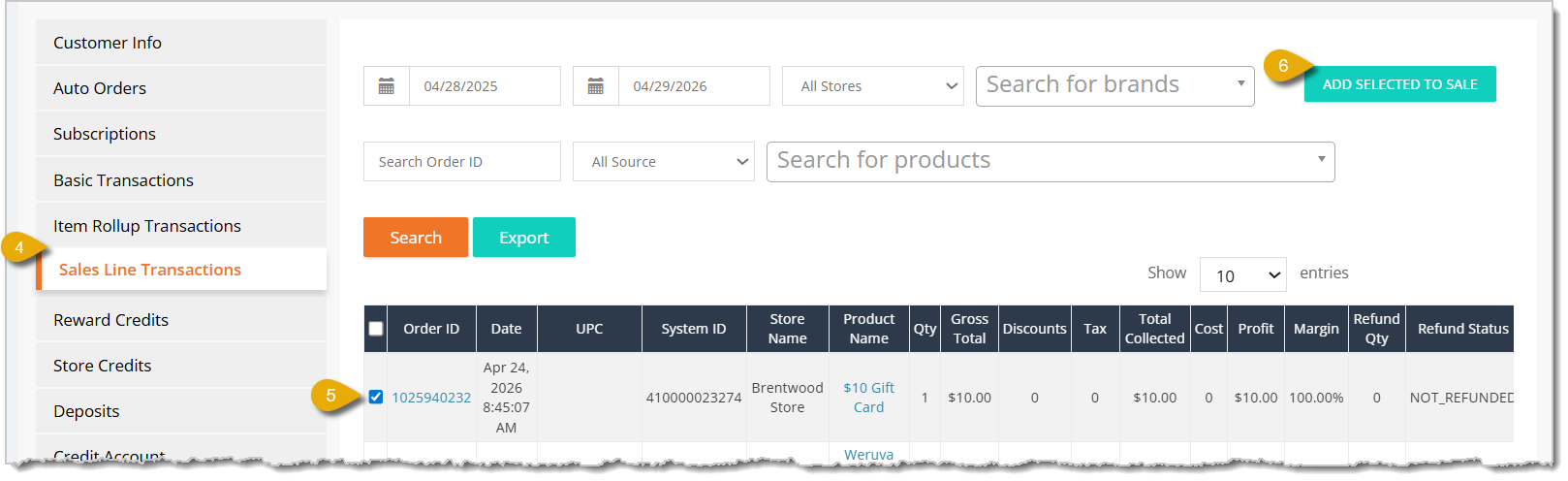Uncheck the checkbox for order 1025940232
This screenshot has height=481, width=1568.
click(x=376, y=397)
